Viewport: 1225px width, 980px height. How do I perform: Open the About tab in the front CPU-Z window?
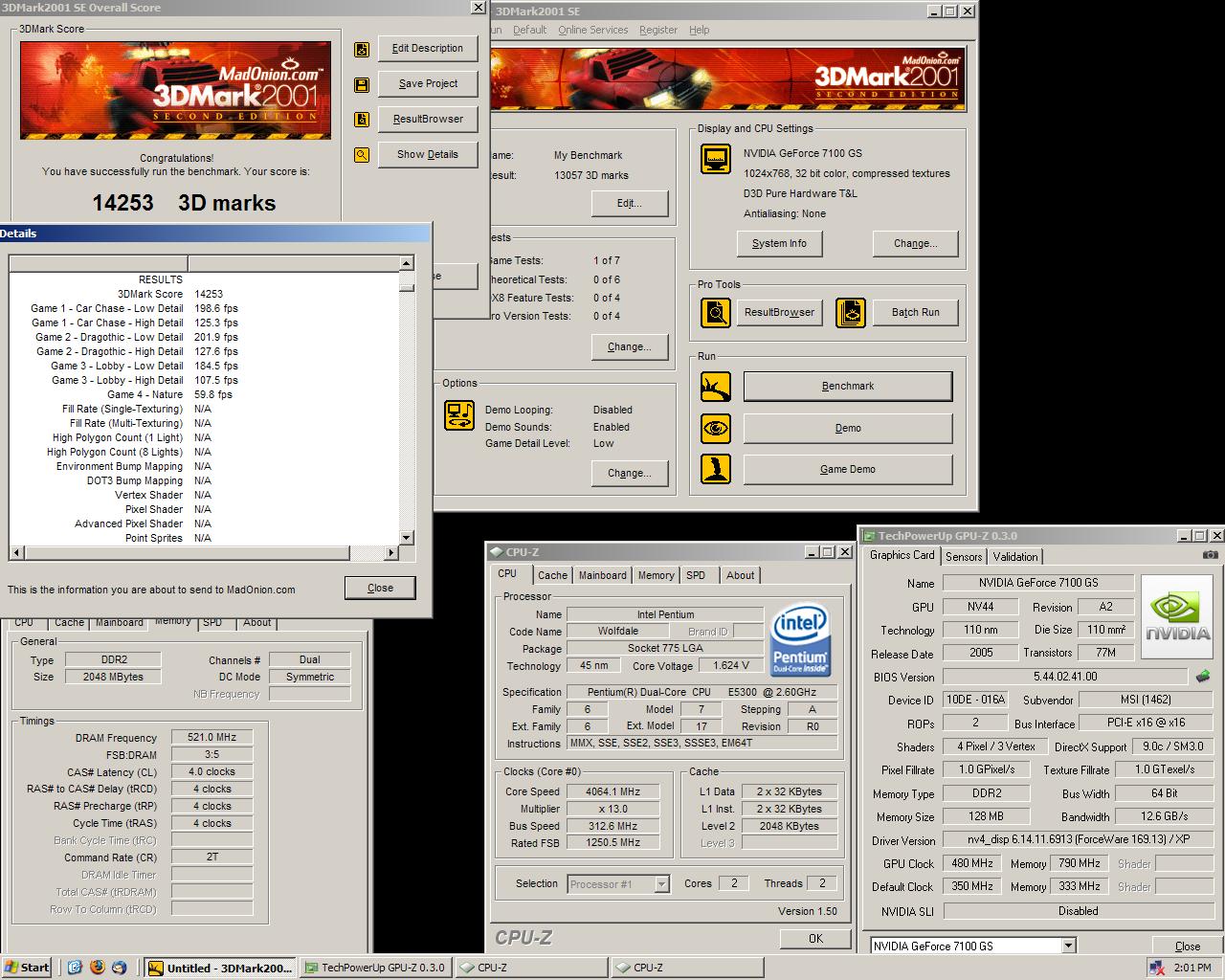(740, 575)
